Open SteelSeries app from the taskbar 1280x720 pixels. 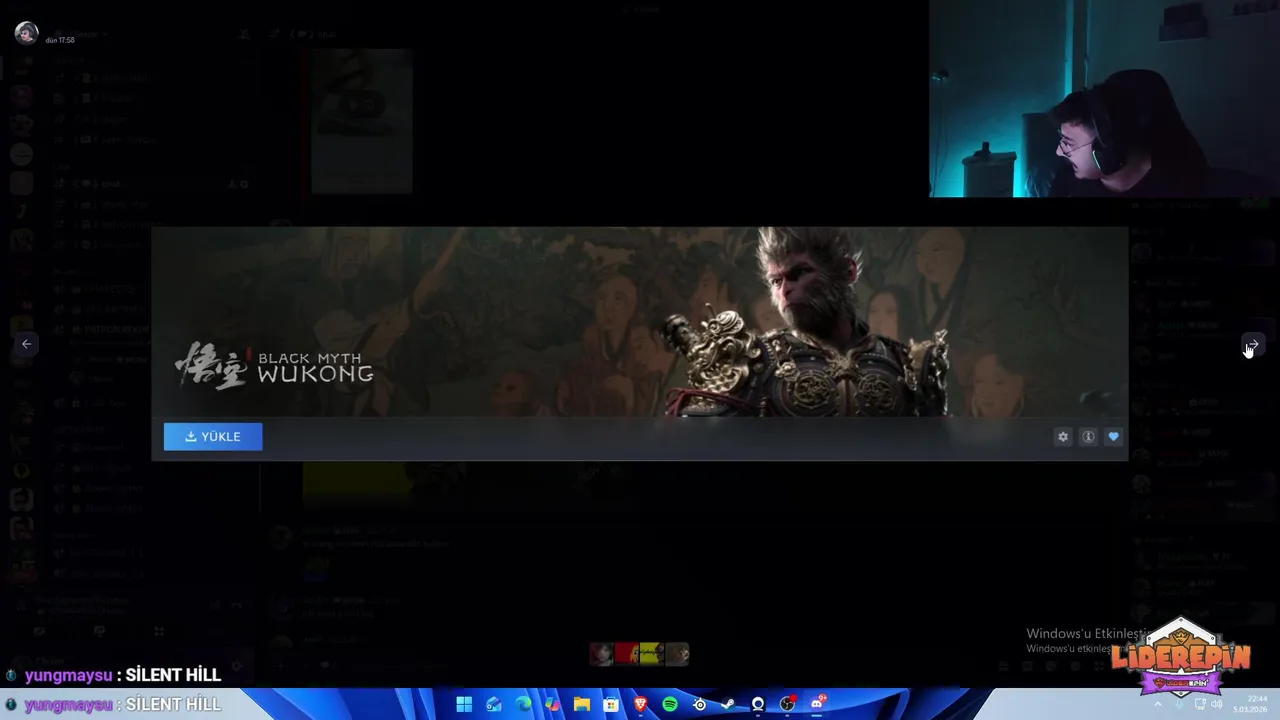699,704
